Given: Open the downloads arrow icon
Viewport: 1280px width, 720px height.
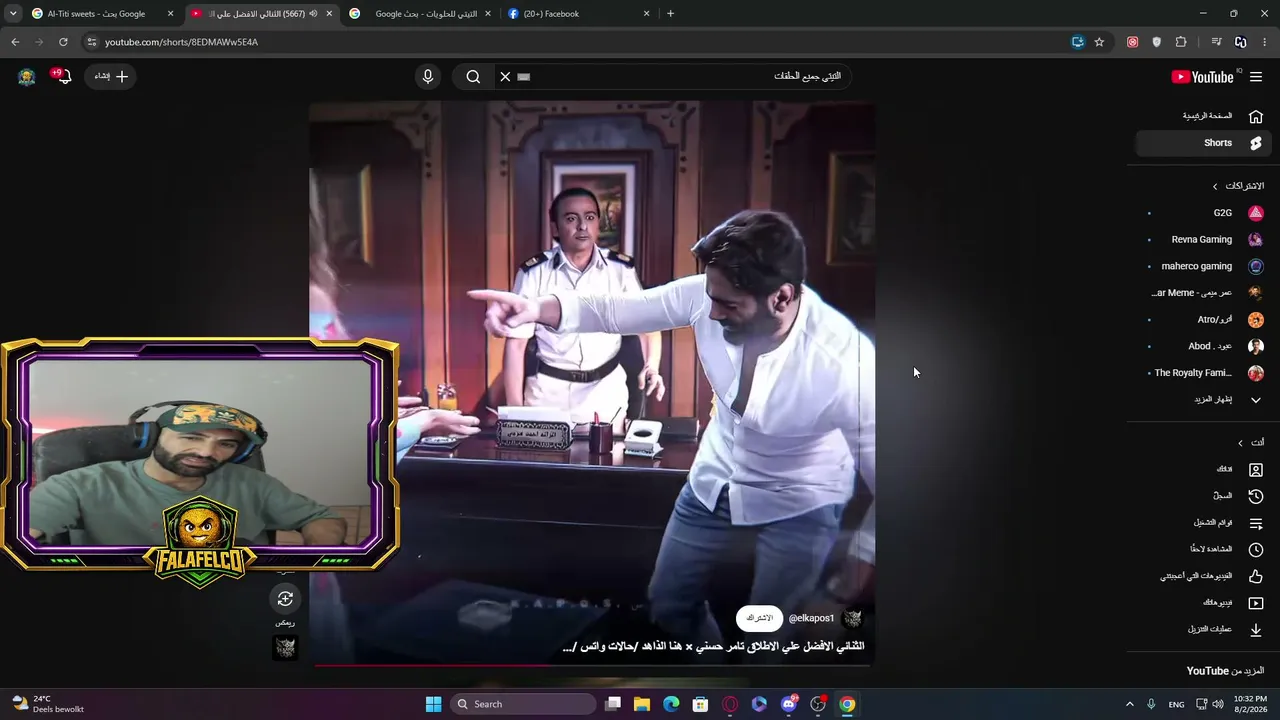Looking at the screenshot, I should point(1256,630).
